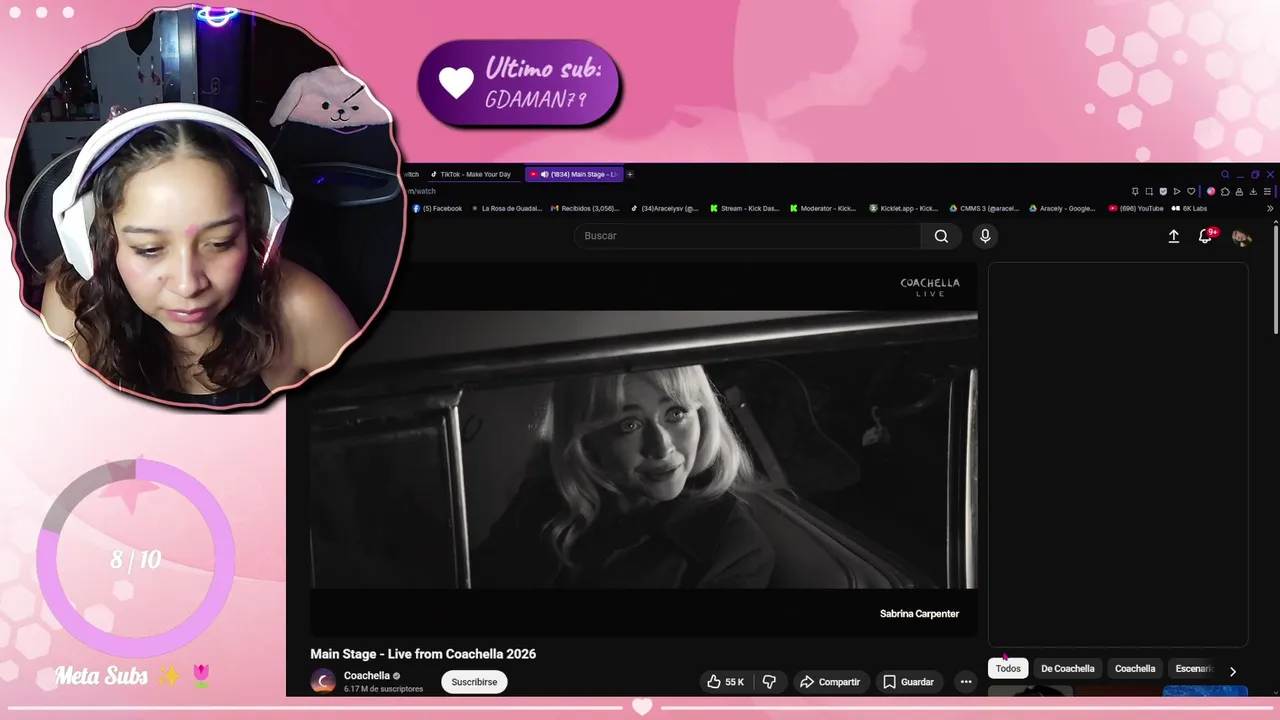This screenshot has height=720, width=1280.
Task: Open the browser profile account icon
Action: [1239, 191]
